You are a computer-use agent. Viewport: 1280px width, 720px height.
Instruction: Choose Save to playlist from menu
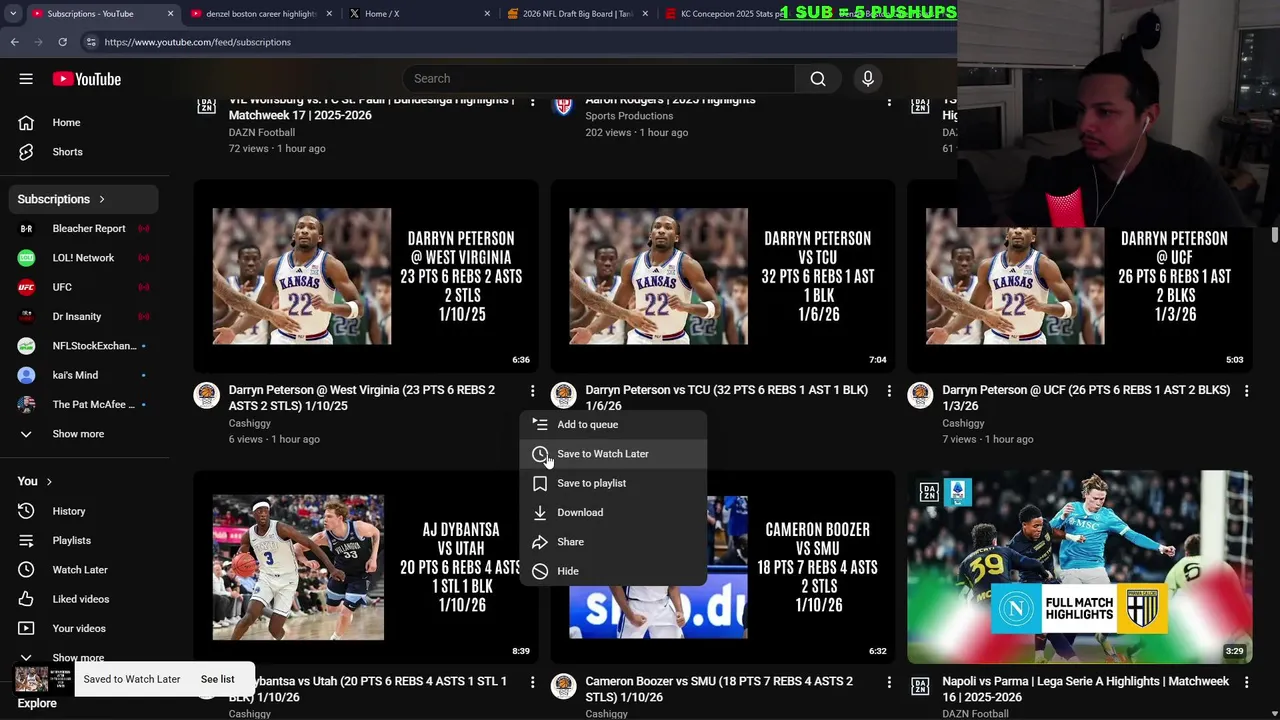[x=613, y=483]
